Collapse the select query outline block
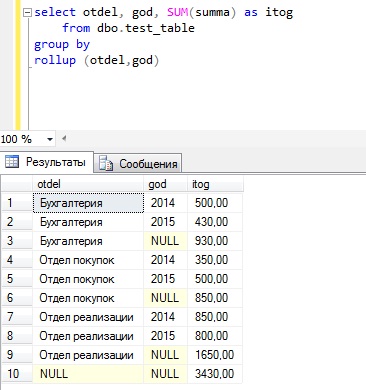 point(27,13)
